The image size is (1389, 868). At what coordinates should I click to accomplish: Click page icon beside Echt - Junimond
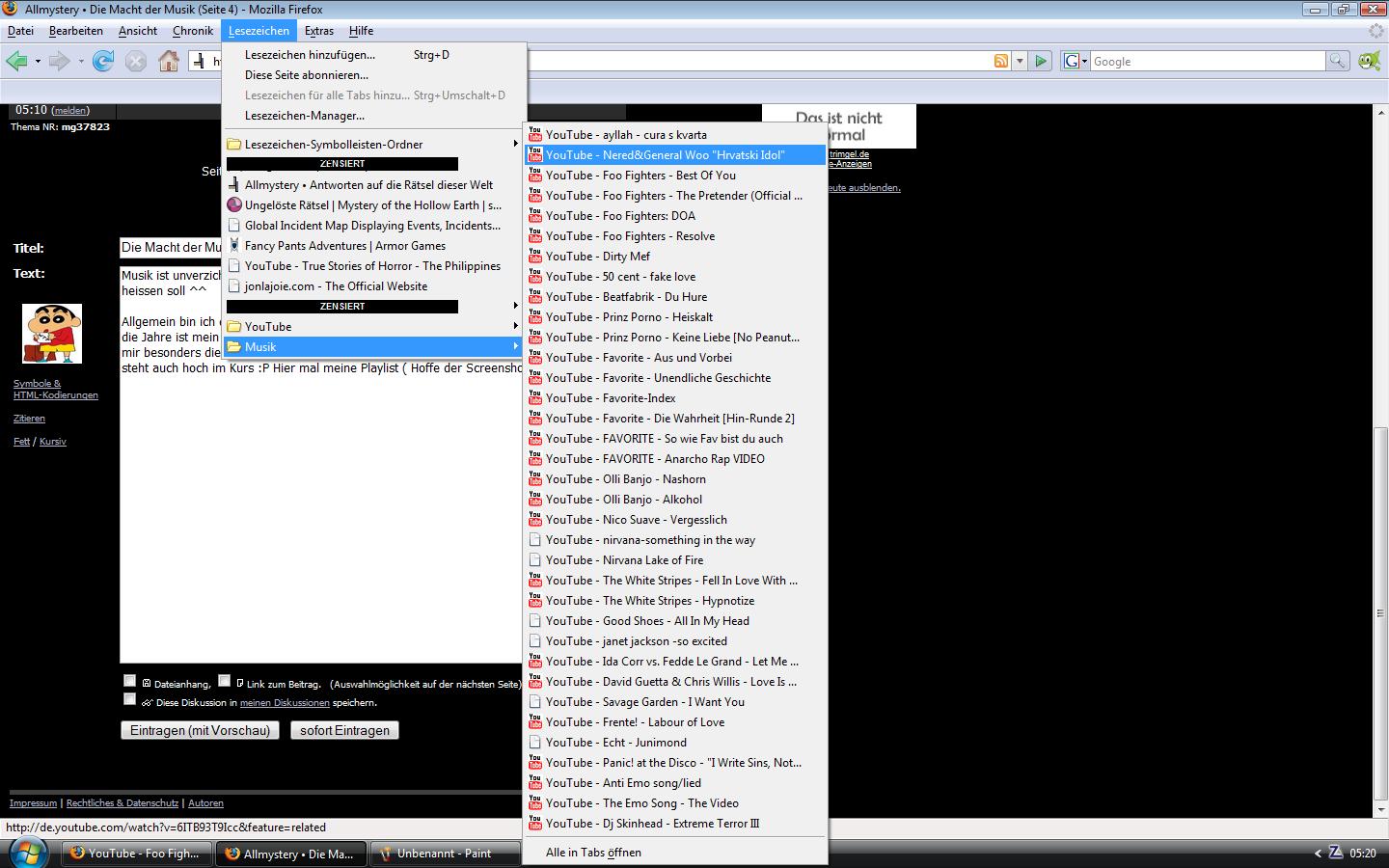coord(535,743)
